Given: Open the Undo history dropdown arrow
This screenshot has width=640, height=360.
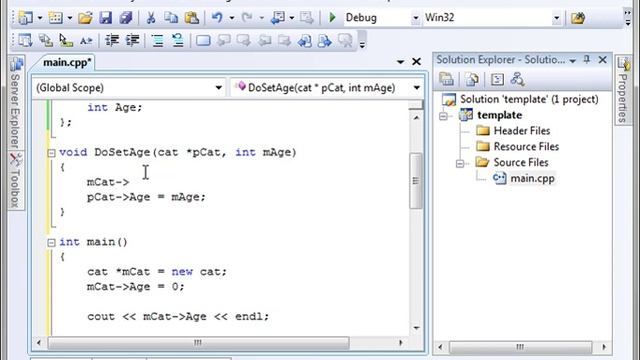Looking at the screenshot, I should pyautogui.click(x=231, y=18).
